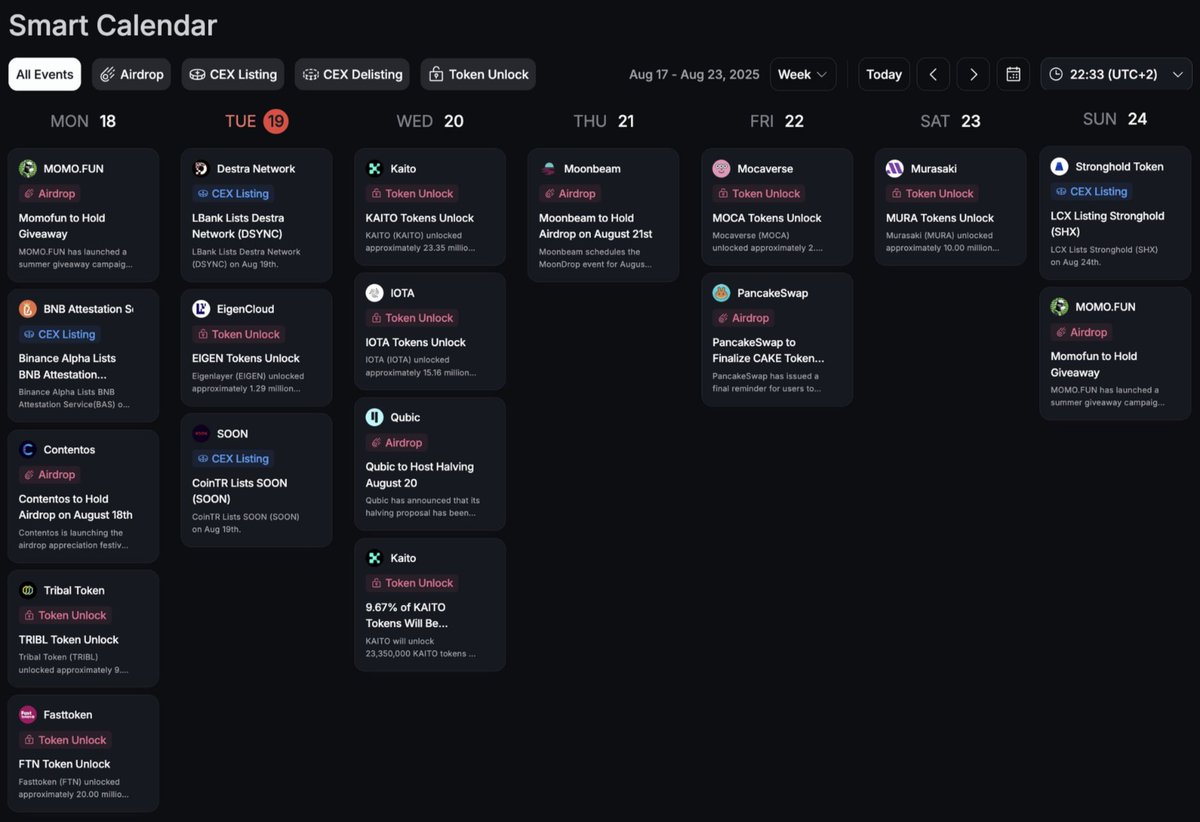The height and width of the screenshot is (822, 1200).
Task: Click the Mocaverse logo icon
Action: (721, 168)
